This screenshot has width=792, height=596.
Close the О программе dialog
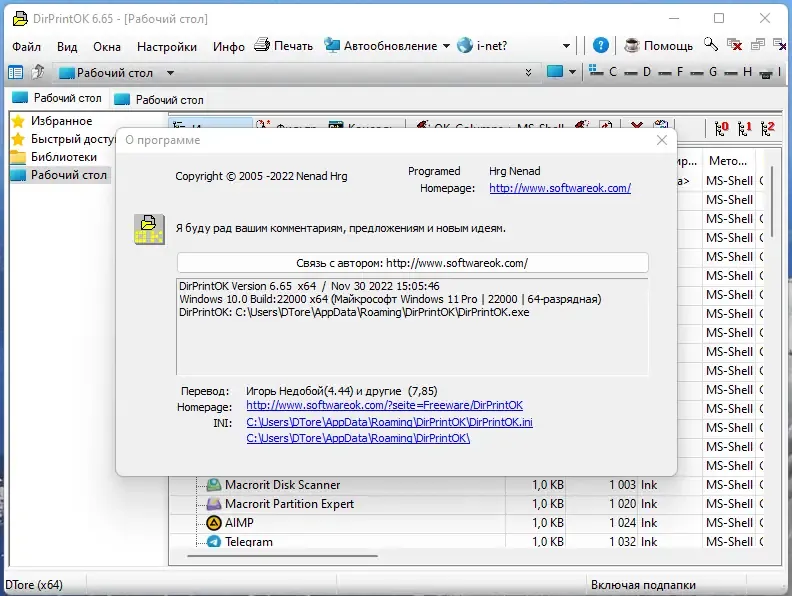[x=662, y=140]
